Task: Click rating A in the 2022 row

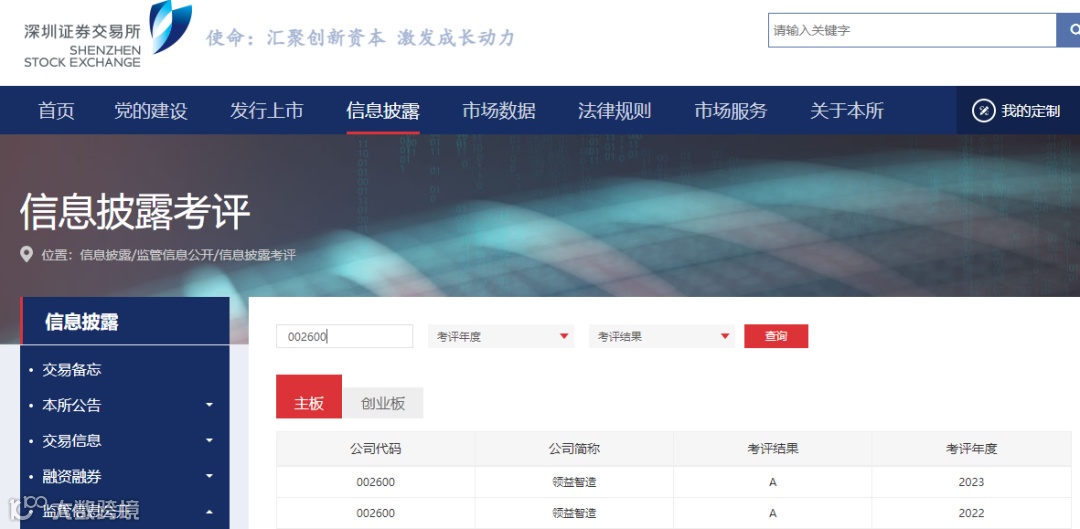Action: click(x=773, y=513)
